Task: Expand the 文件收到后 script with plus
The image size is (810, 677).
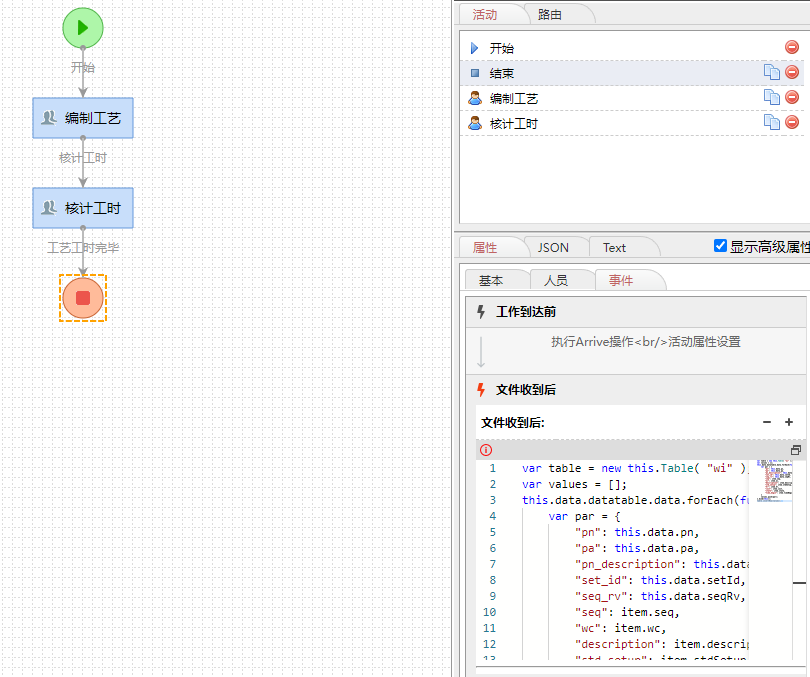Action: pos(789,422)
